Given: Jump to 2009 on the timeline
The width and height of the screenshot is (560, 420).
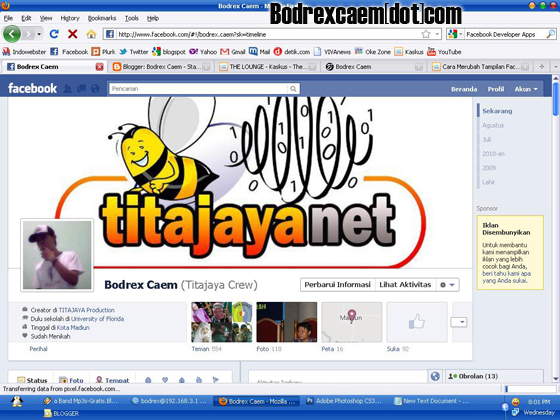Looking at the screenshot, I should [x=489, y=168].
